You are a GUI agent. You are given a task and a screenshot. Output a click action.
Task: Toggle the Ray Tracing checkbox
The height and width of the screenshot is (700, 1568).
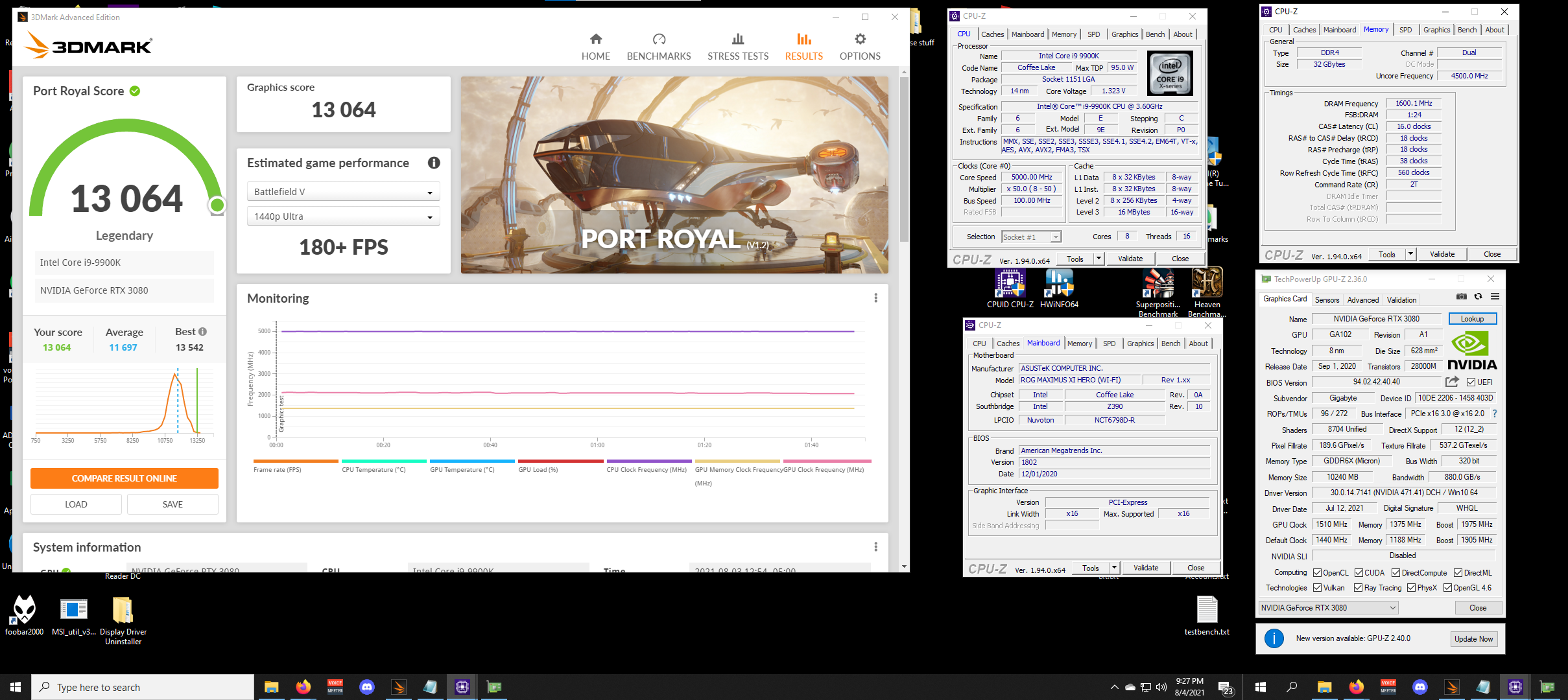[x=1359, y=588]
